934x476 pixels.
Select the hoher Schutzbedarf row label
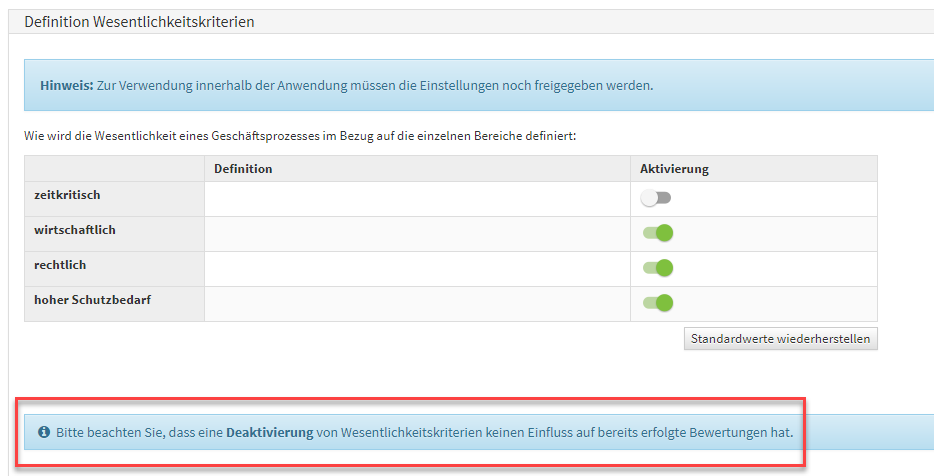[x=92, y=300]
